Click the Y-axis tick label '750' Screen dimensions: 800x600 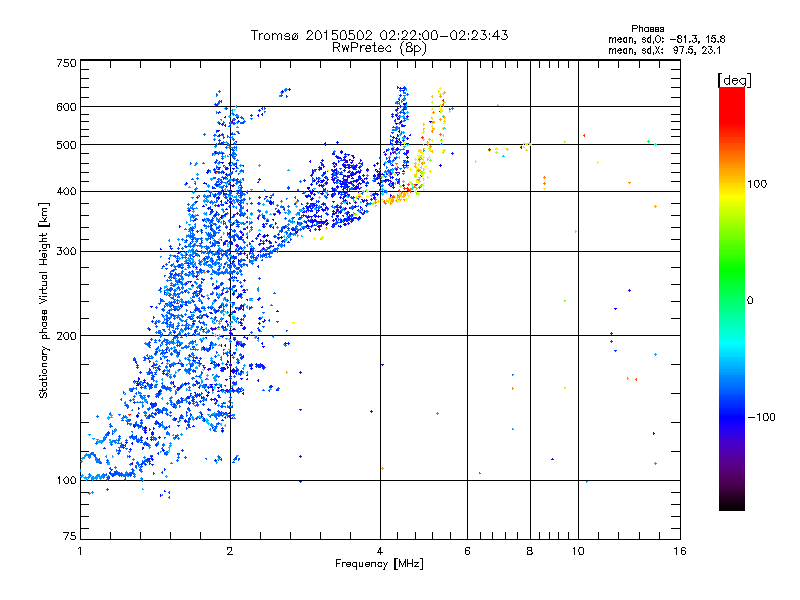click(x=66, y=63)
